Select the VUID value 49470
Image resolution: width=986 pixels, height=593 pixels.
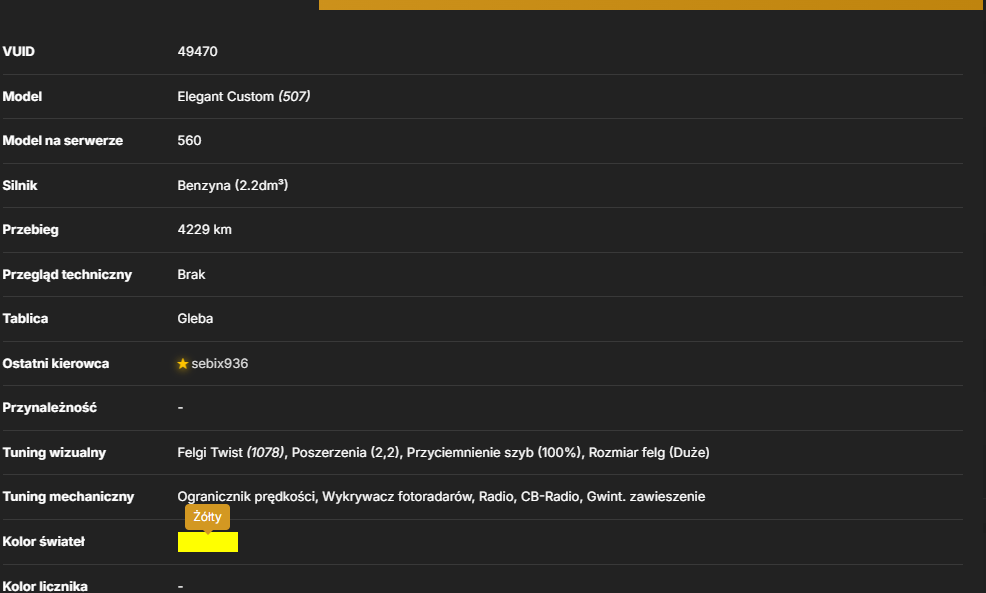tap(197, 52)
